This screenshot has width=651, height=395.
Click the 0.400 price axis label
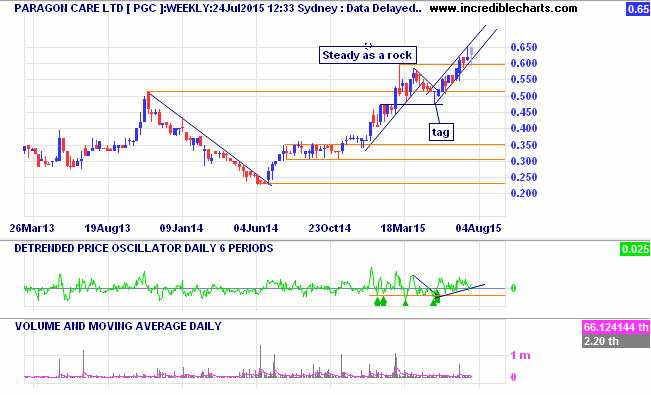tap(524, 129)
